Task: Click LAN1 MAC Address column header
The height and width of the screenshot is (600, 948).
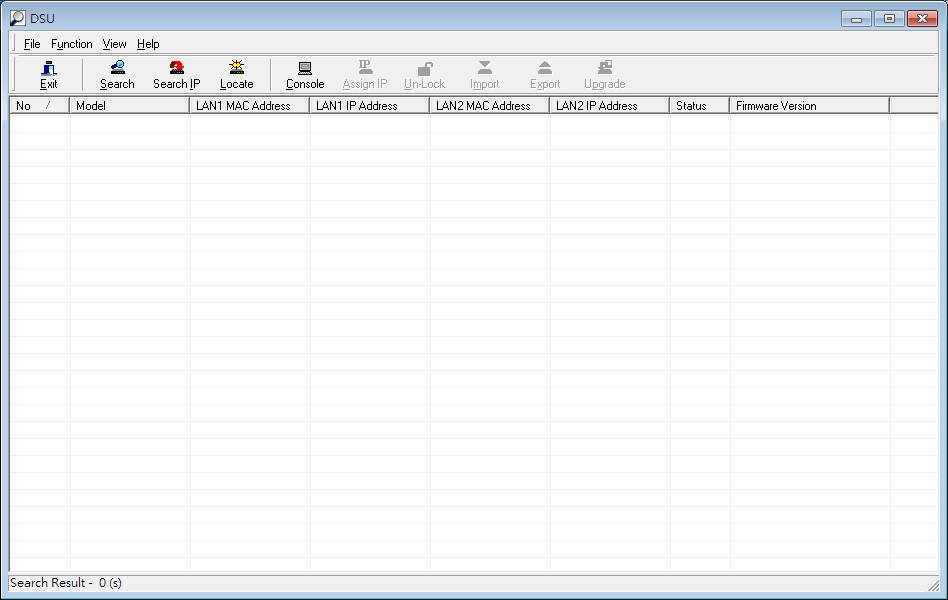Action: 250,106
